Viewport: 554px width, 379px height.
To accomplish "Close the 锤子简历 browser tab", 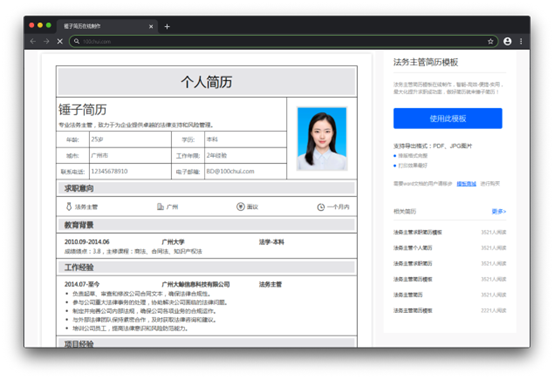I will point(151,26).
